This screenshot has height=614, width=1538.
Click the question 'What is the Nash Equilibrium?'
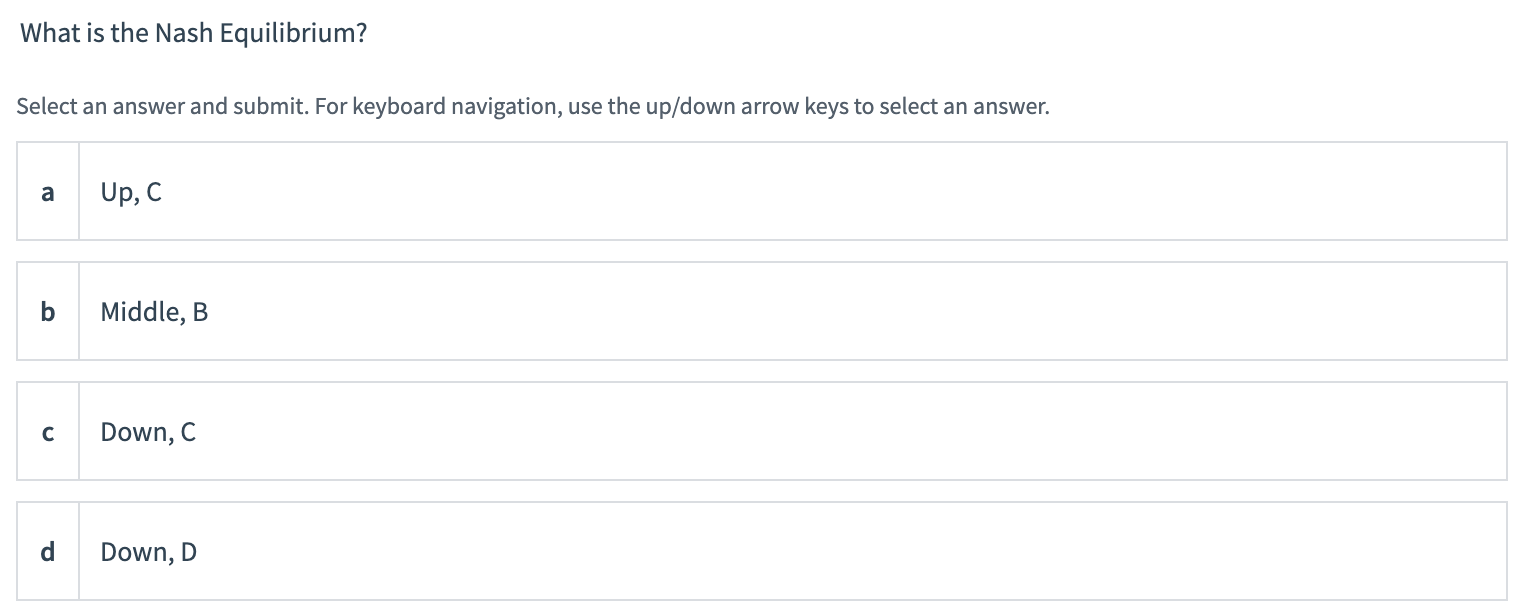click(x=193, y=32)
